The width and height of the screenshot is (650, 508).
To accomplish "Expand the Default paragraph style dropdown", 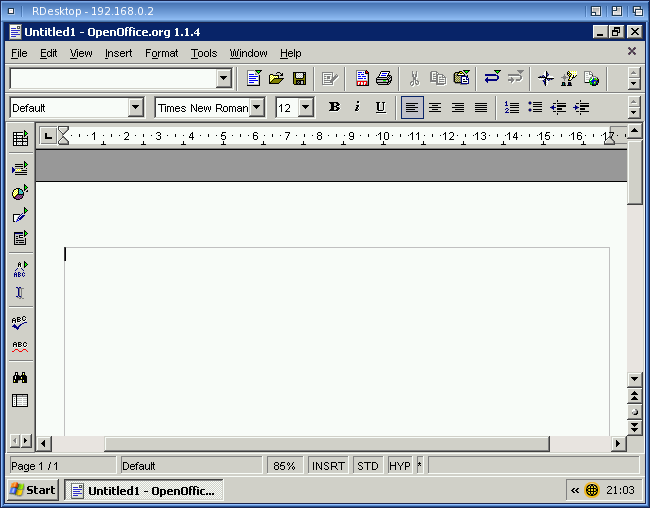I will click(135, 107).
